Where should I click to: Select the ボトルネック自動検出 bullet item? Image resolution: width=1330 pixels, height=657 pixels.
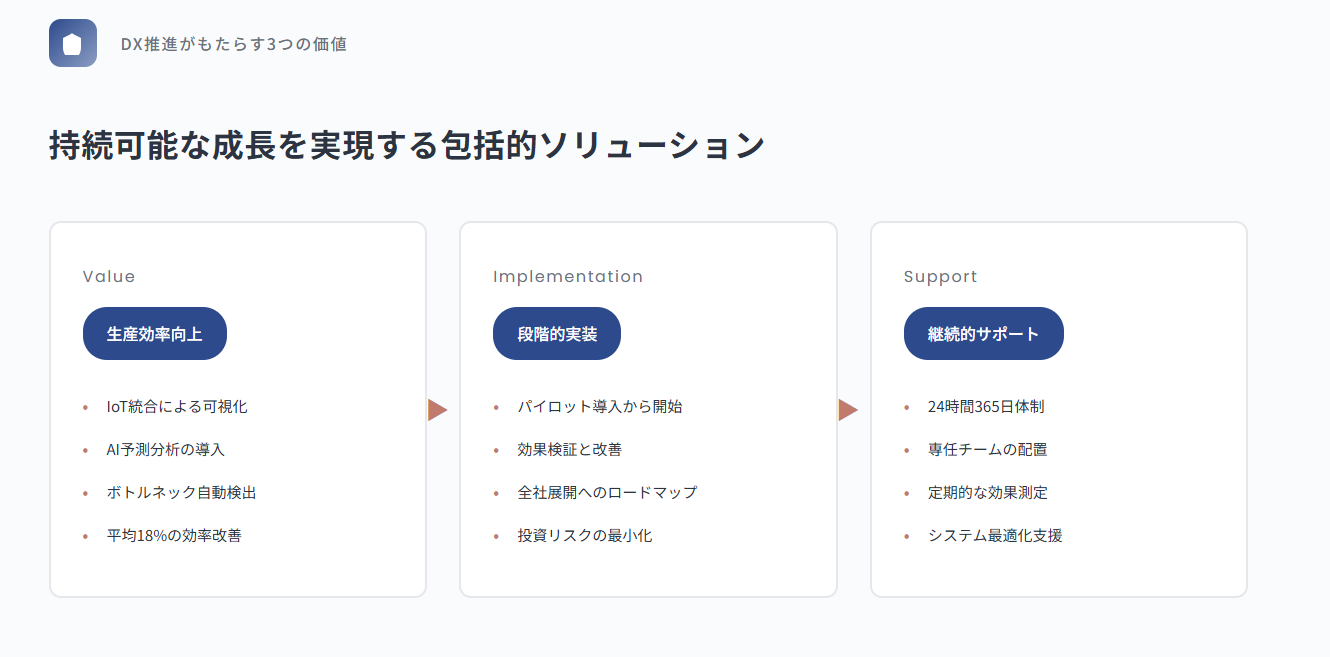click(x=182, y=493)
